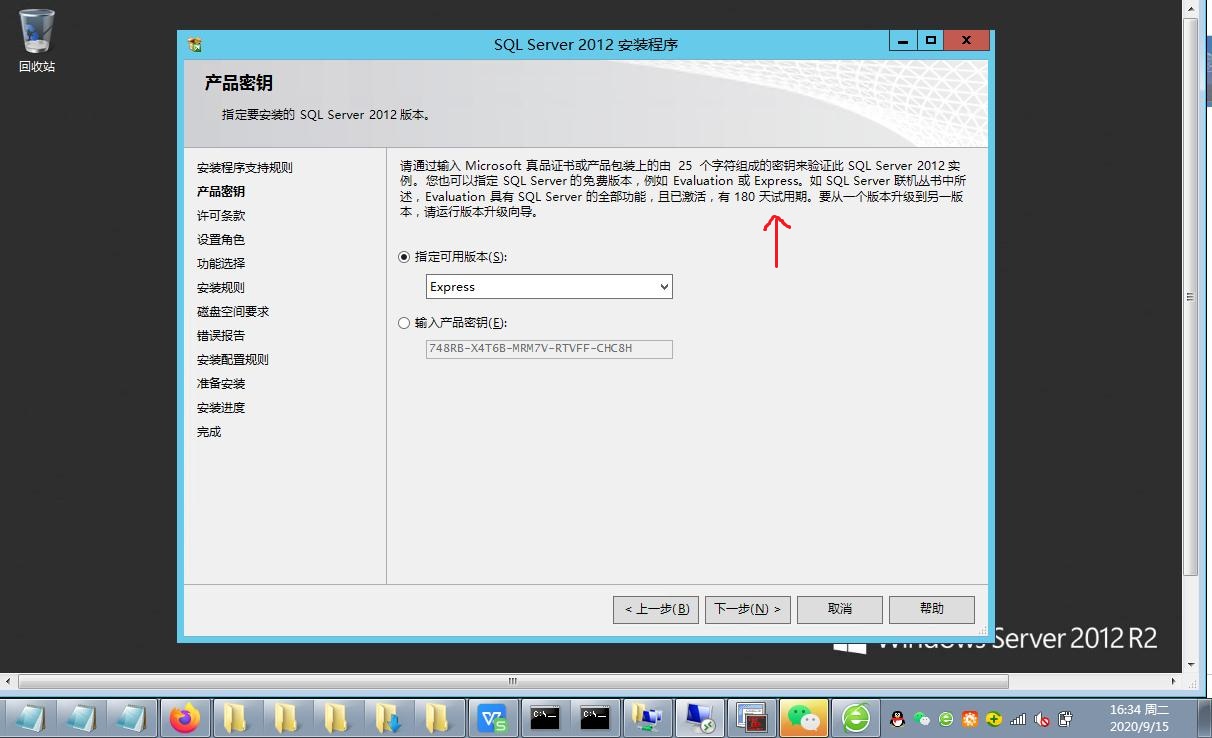Select 安装程序支持规则 in the step list
The width and height of the screenshot is (1212, 738).
click(245, 168)
